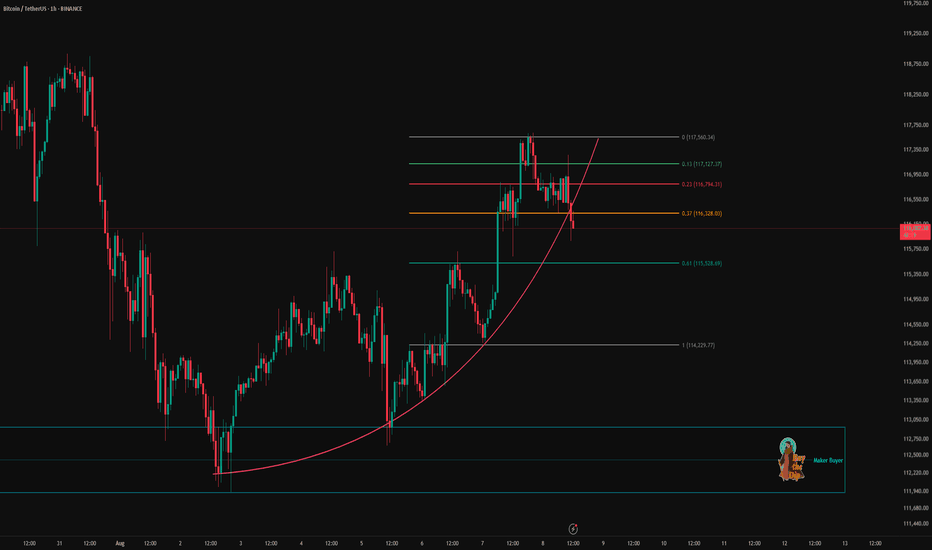Image resolution: width=932 pixels, height=550 pixels.
Task: Click the 116,550.00 price axis label
Action: click(916, 199)
